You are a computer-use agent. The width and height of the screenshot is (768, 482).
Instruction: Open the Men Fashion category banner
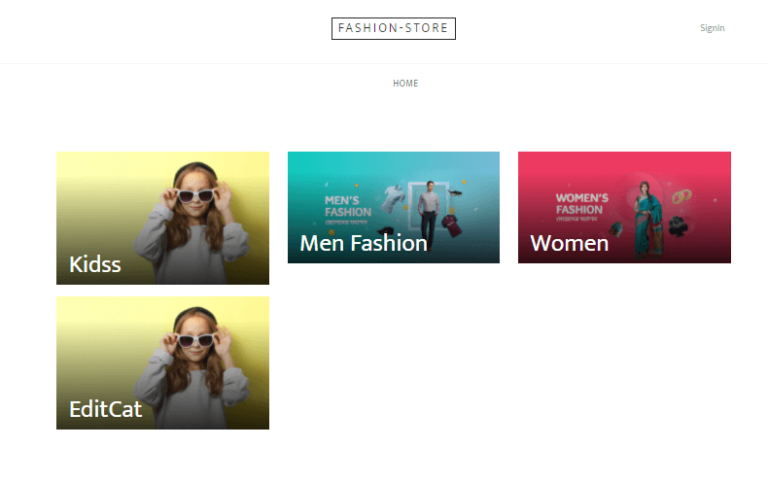pyautogui.click(x=394, y=207)
